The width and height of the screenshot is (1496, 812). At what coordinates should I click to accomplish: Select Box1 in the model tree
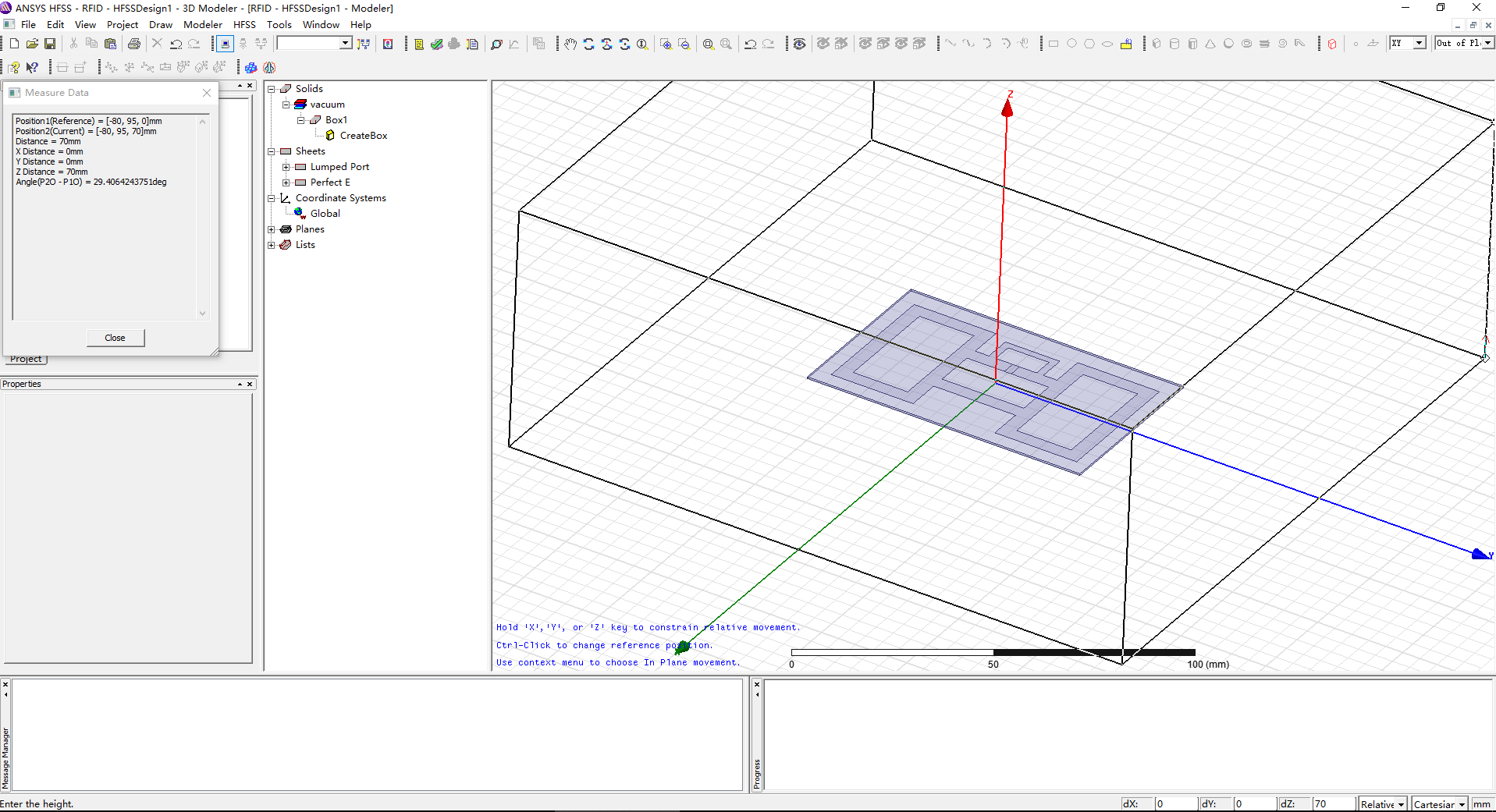[336, 120]
